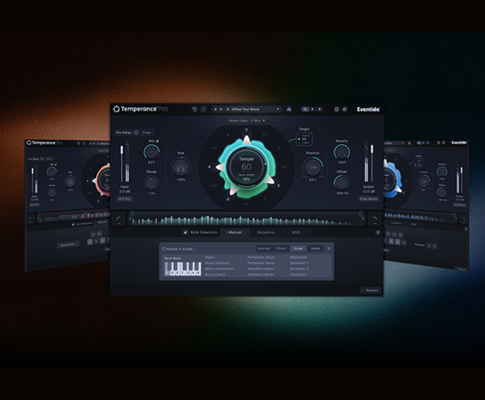Select Late under Target
Screen dimensions: 485x400
[x=304, y=142]
